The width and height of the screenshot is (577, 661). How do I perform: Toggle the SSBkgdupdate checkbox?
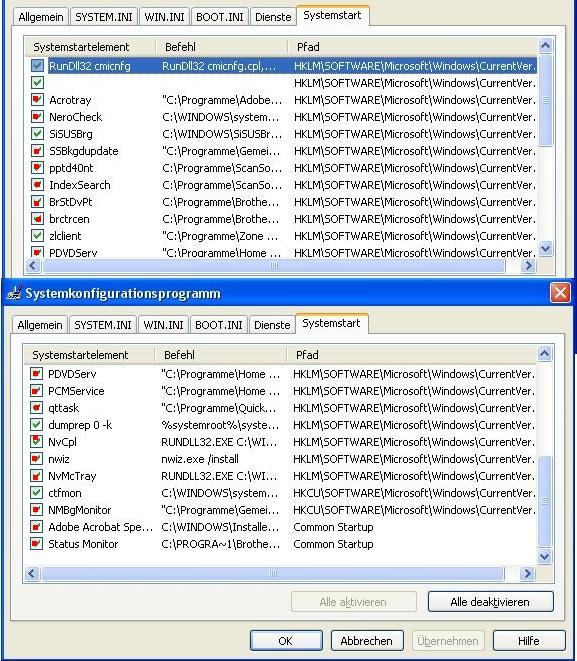click(37, 151)
